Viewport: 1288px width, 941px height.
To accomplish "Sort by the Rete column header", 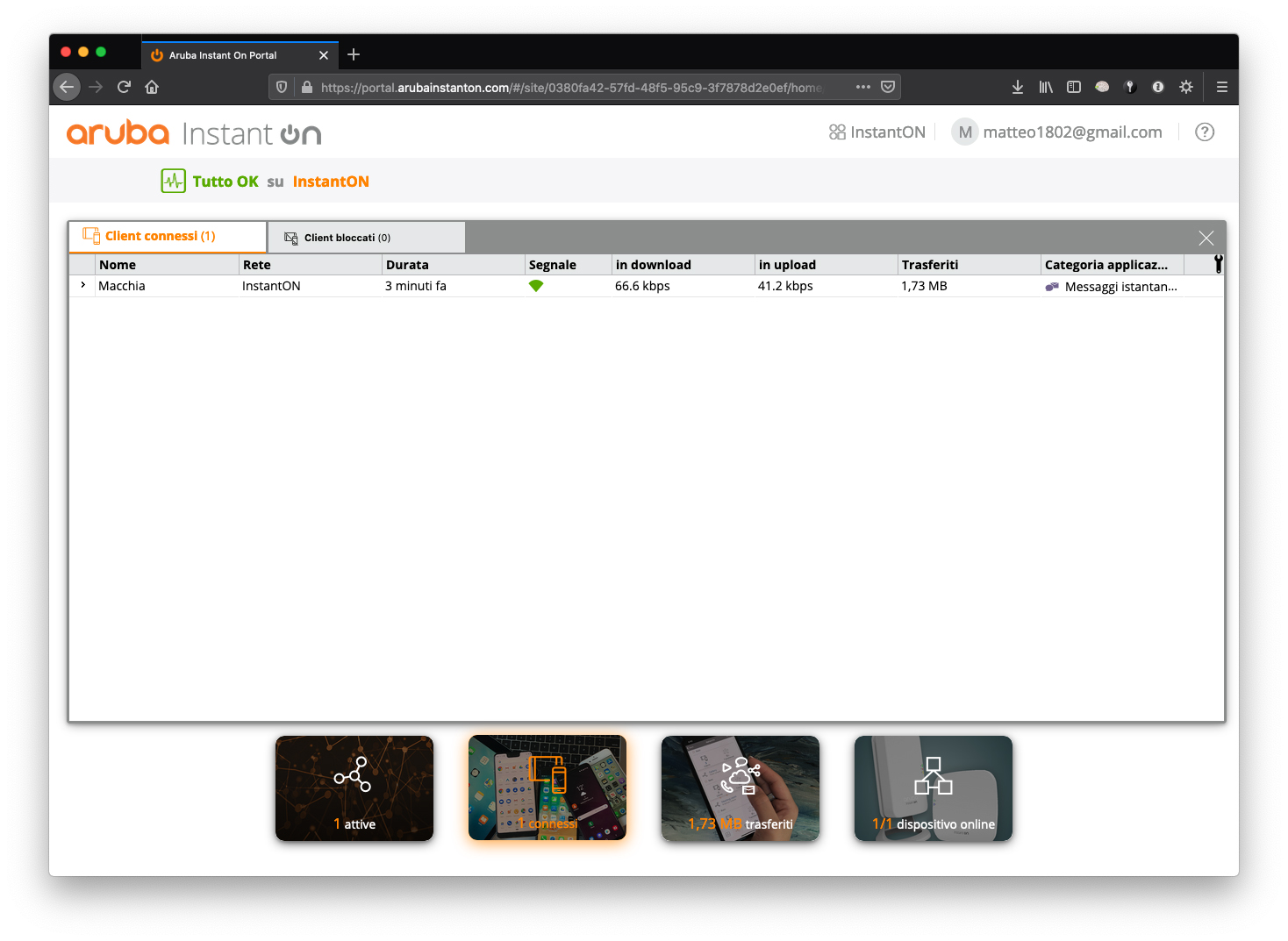I will click(311, 265).
